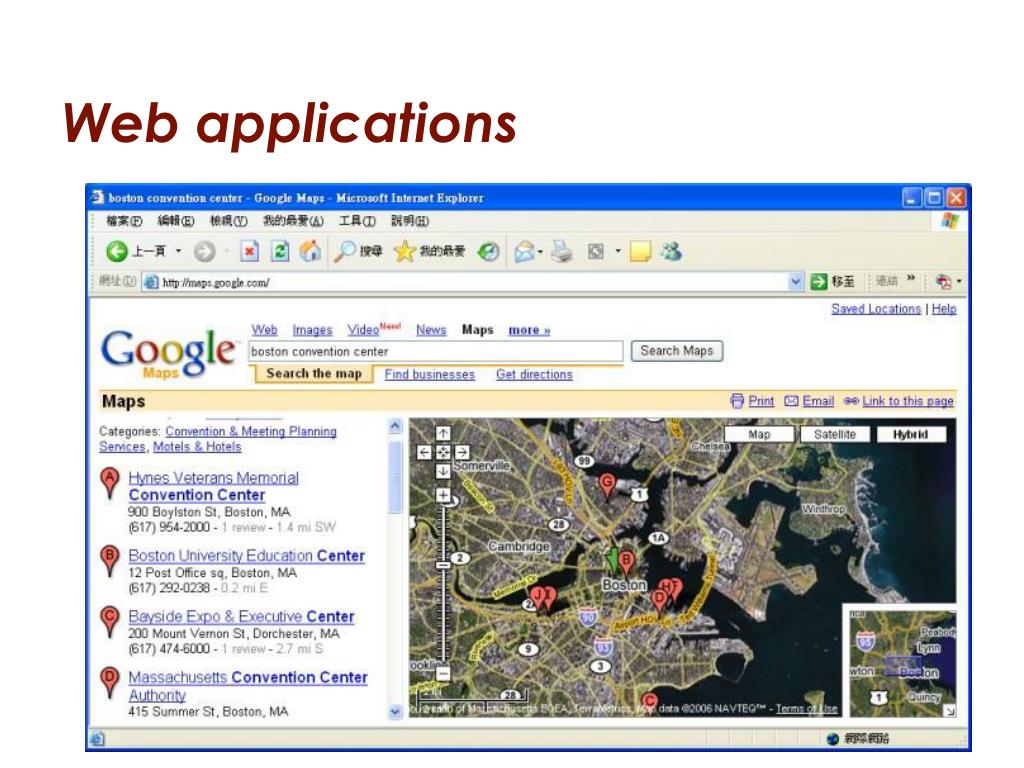Click the overview mini map thumbnail
The height and width of the screenshot is (768, 1024).
[903, 664]
